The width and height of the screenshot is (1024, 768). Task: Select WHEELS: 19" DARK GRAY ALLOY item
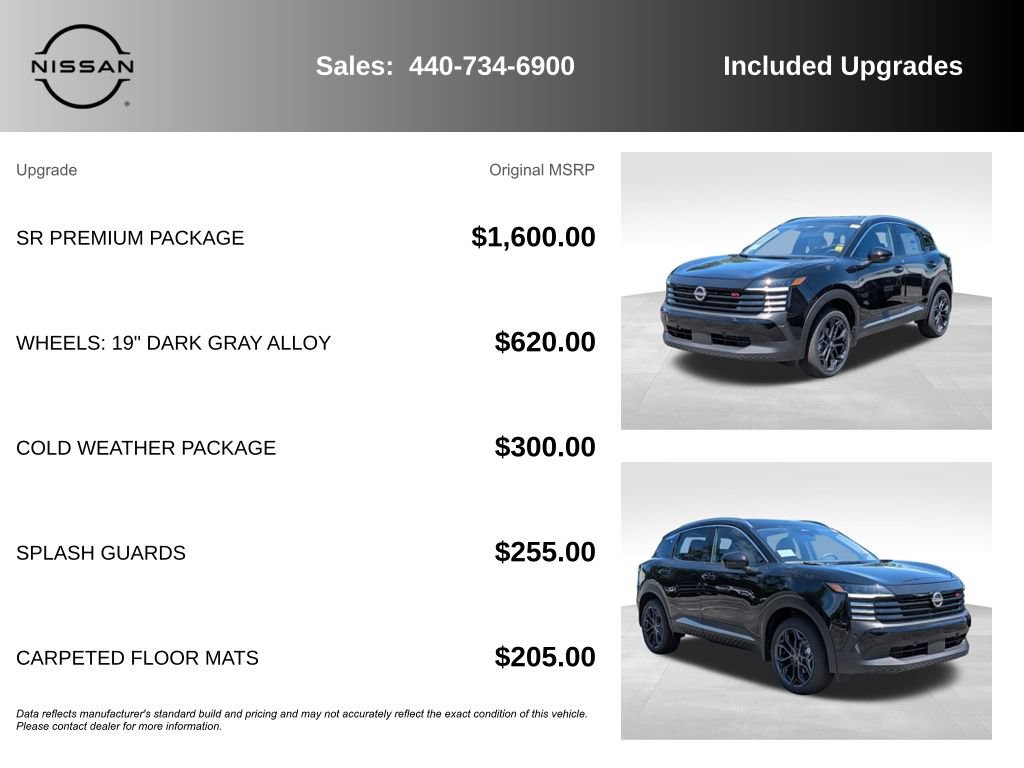point(174,343)
